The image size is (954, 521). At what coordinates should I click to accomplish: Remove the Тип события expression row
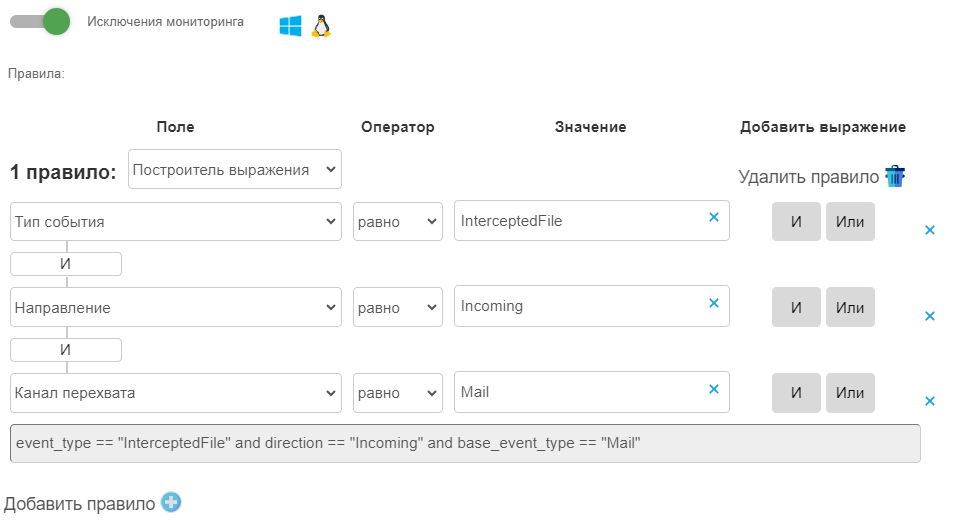929,230
